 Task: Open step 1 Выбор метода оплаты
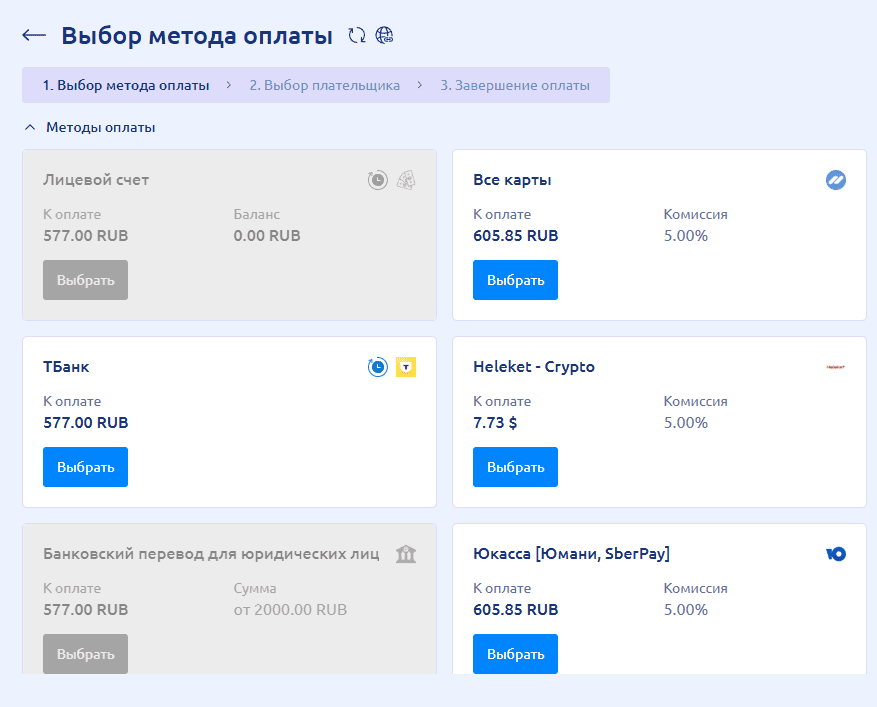coord(126,85)
